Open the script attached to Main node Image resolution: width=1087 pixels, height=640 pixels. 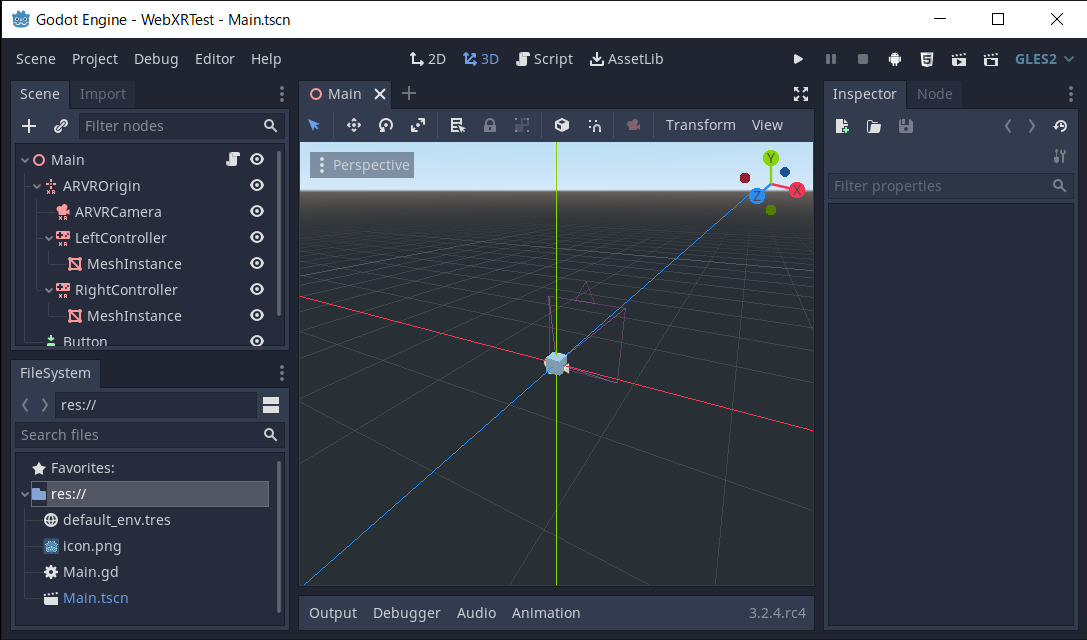(232, 160)
